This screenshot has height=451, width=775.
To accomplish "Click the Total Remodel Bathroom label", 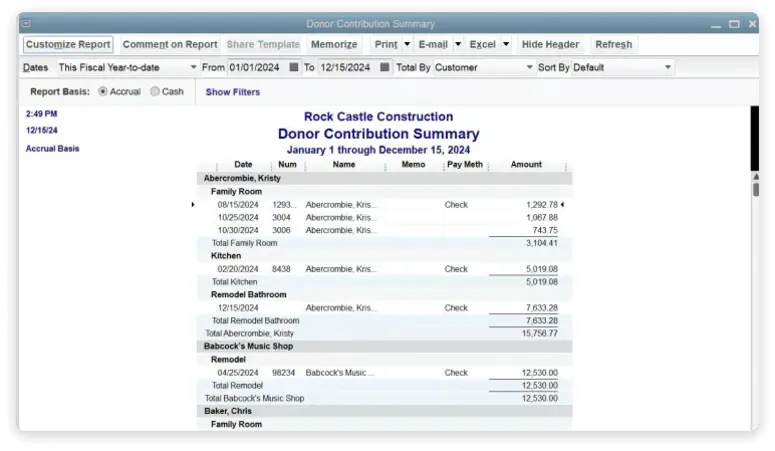I will tap(256, 320).
